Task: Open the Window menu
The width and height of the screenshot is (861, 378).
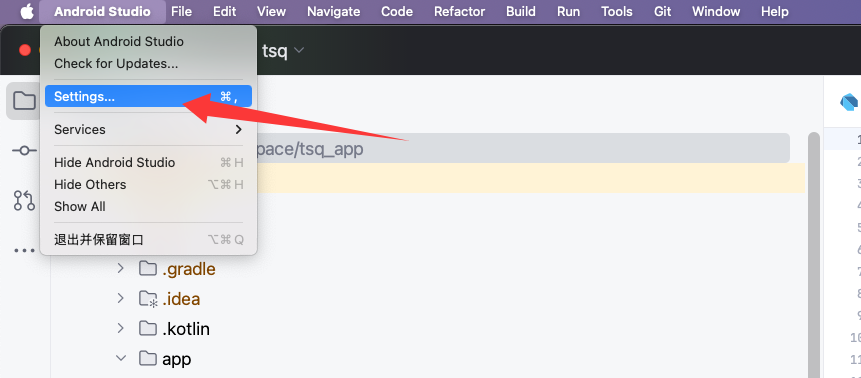Action: [716, 12]
